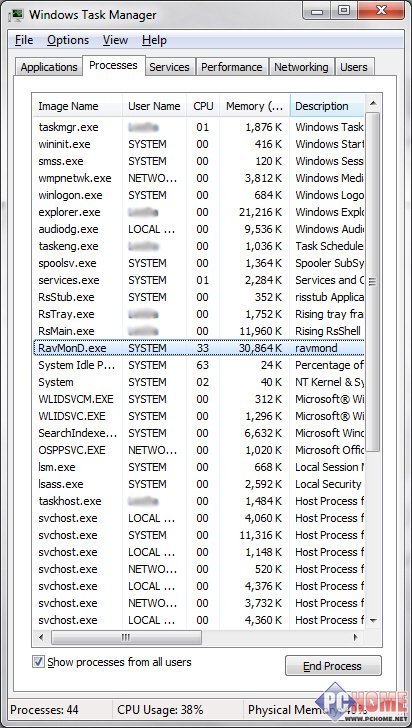Click horizontal scrollbar left arrow

click(41, 637)
